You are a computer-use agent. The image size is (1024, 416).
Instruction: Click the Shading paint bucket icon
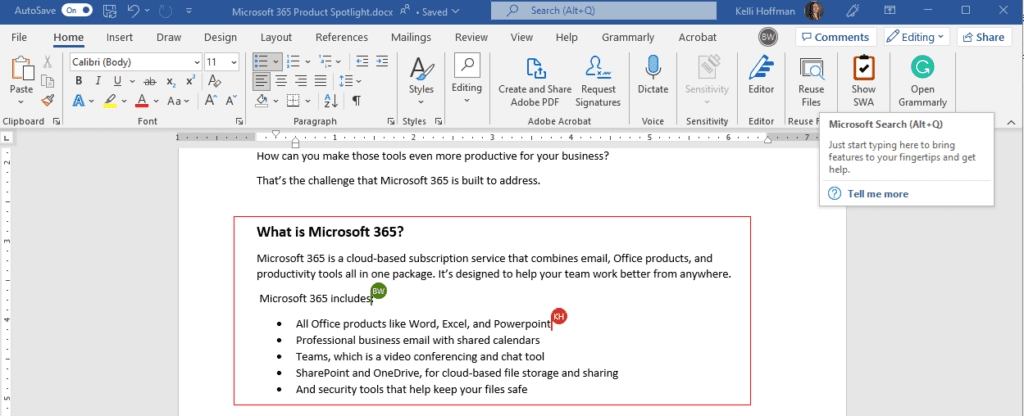[262, 101]
